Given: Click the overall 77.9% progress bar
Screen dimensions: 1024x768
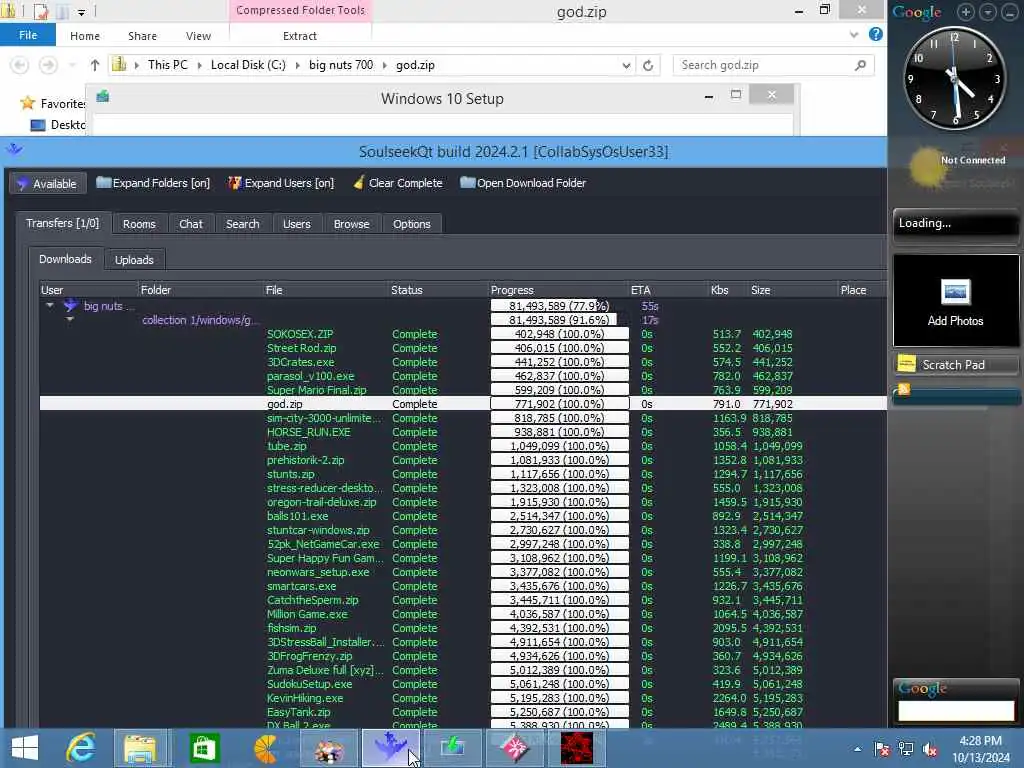Looking at the screenshot, I should (x=559, y=306).
